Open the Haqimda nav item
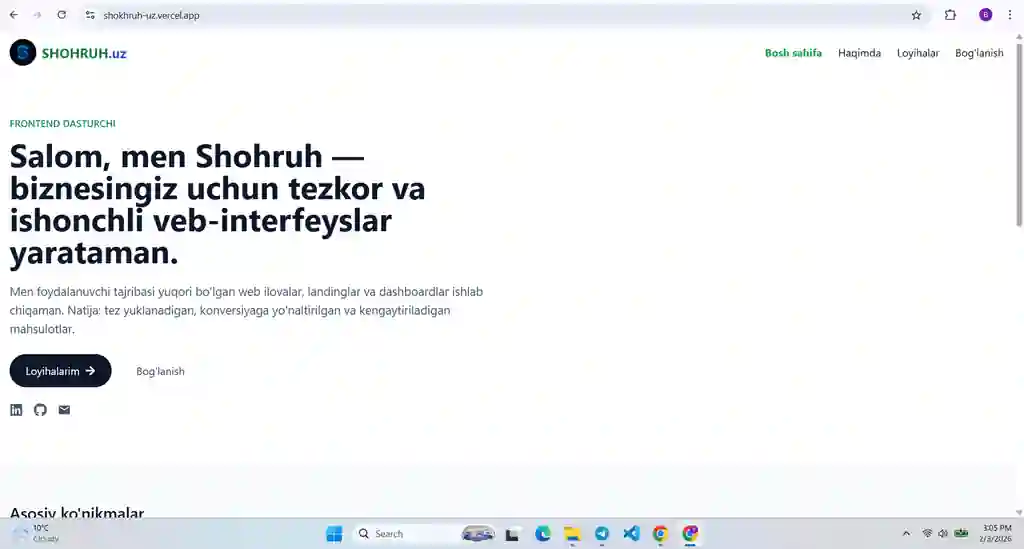The image size is (1024, 549). 859,53
